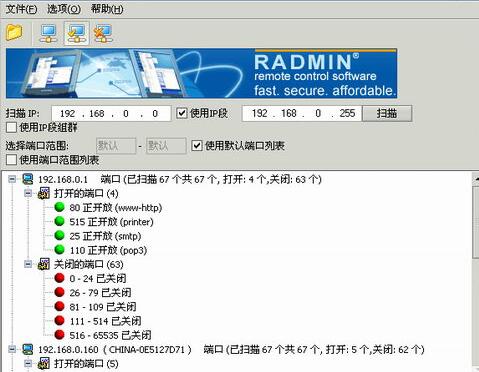Select the 516 - 65535 已关闭 row

110,335
